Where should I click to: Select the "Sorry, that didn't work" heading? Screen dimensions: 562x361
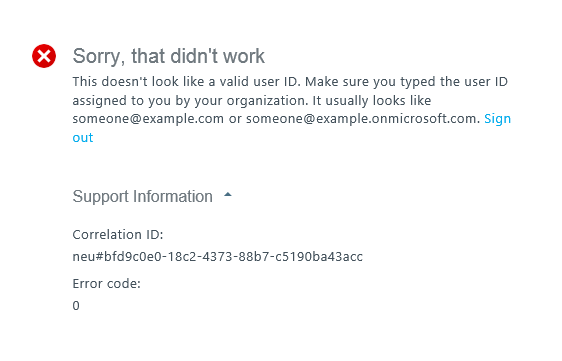tap(168, 56)
